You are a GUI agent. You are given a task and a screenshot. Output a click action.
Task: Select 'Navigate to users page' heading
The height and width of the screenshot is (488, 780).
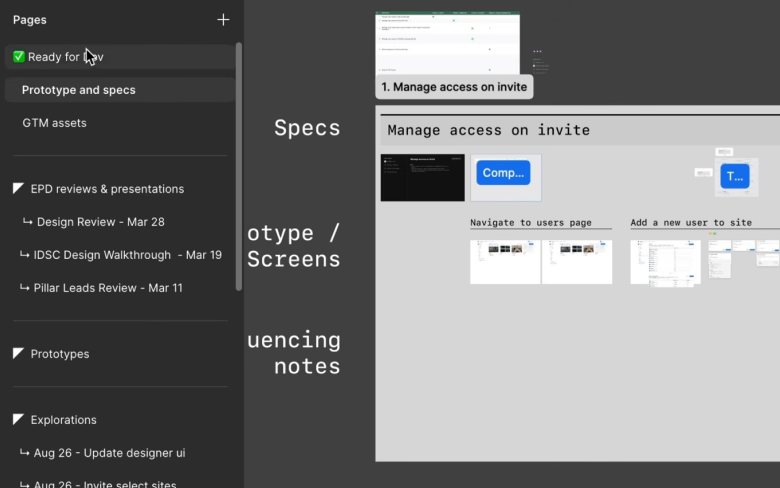pyautogui.click(x=531, y=222)
